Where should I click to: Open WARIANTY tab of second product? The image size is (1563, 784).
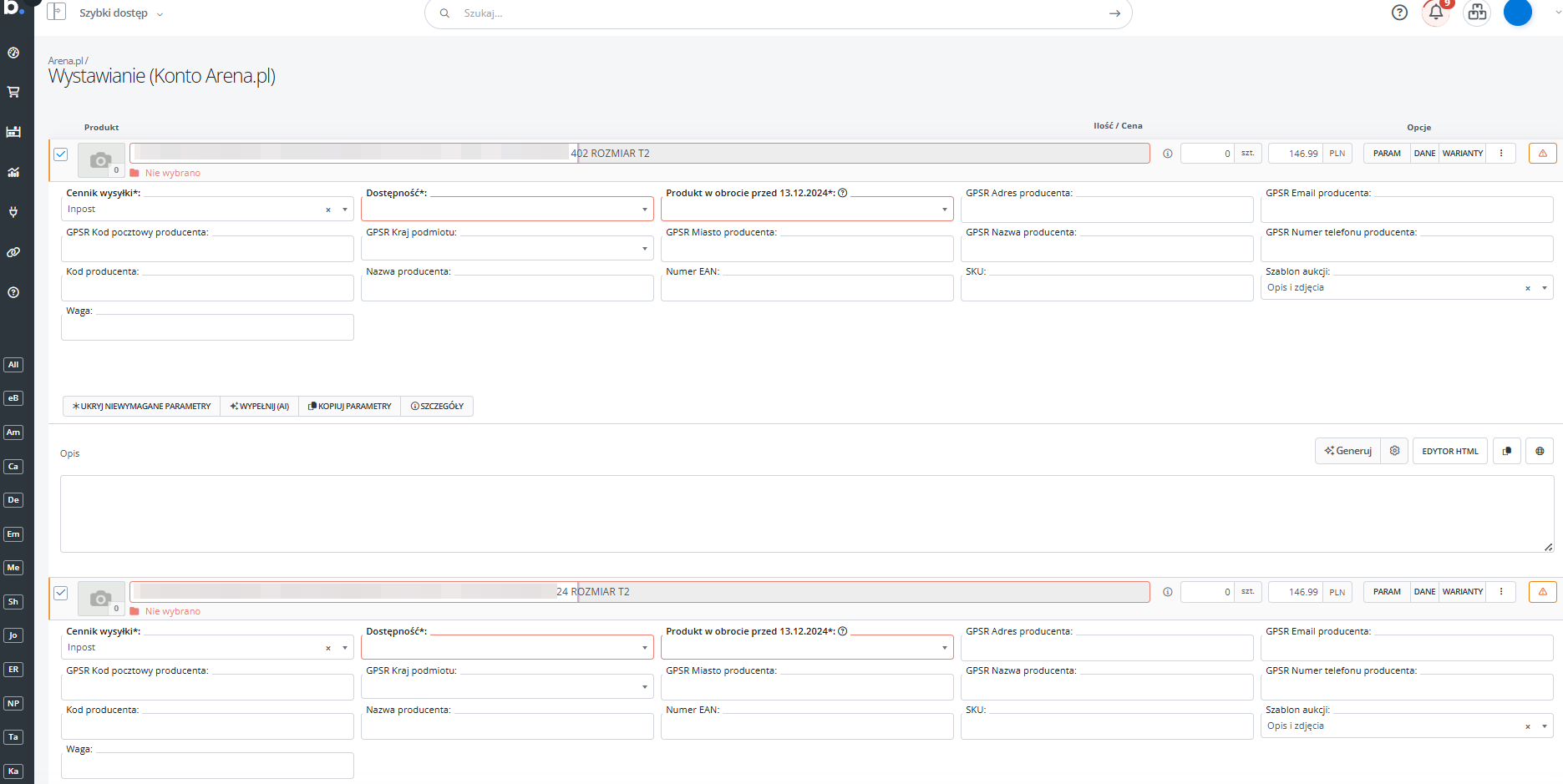[x=1462, y=592]
